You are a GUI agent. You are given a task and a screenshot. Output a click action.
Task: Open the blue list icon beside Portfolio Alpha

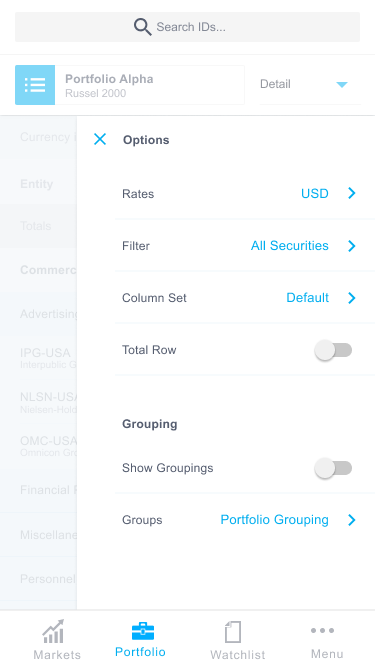point(35,85)
